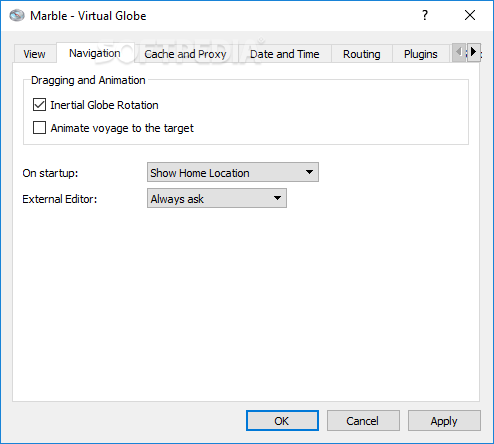Screen dimensions: 494x444
Task: Expand the External Editor combo box
Action: (x=217, y=198)
